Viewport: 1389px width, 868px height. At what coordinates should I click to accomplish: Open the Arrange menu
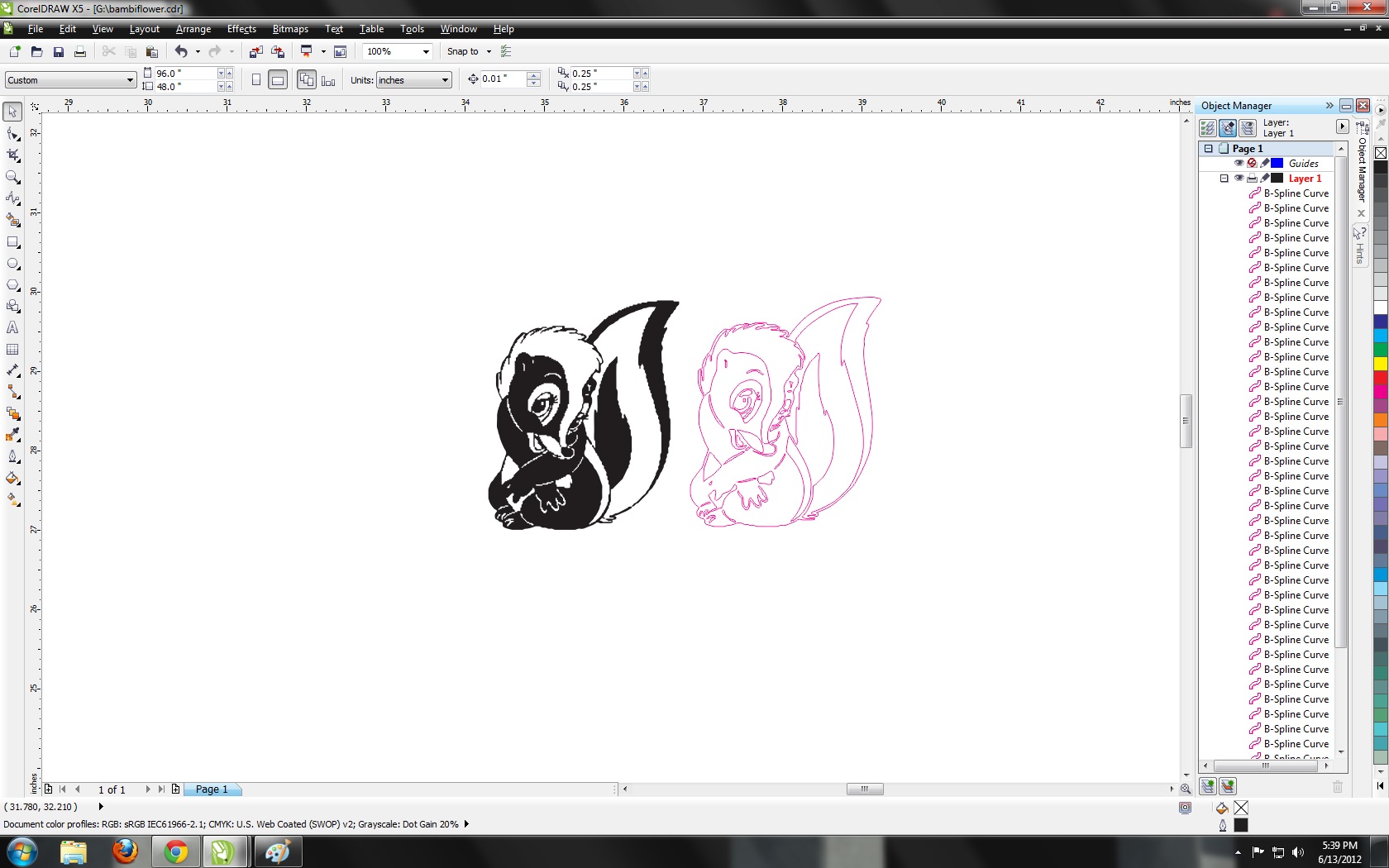click(x=193, y=29)
